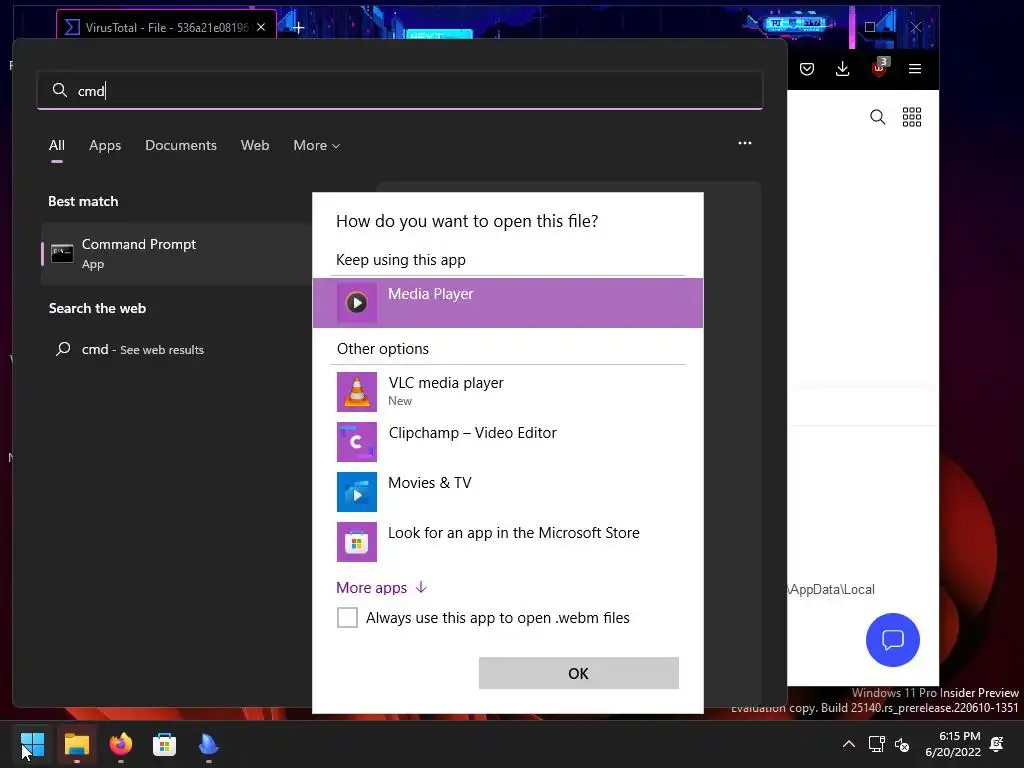Open Windows Start button

[32, 744]
